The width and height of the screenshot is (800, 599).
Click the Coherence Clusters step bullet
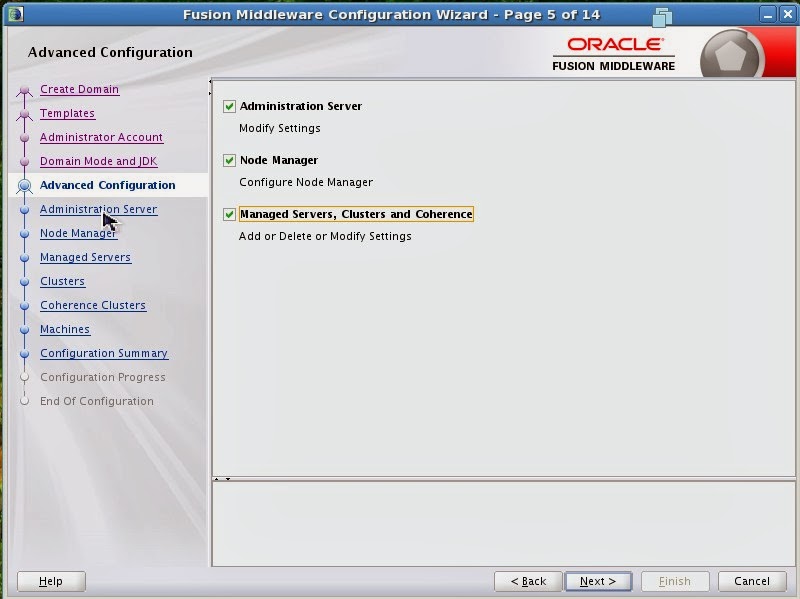(24, 306)
